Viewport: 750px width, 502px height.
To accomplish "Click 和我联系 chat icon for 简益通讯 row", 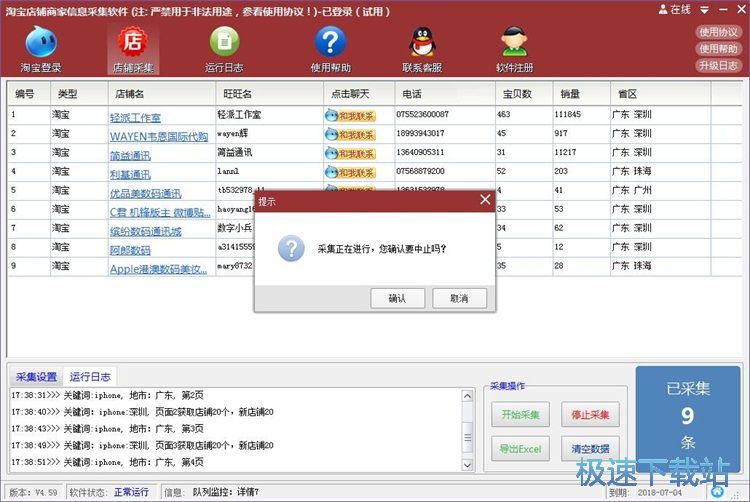I will [x=350, y=153].
